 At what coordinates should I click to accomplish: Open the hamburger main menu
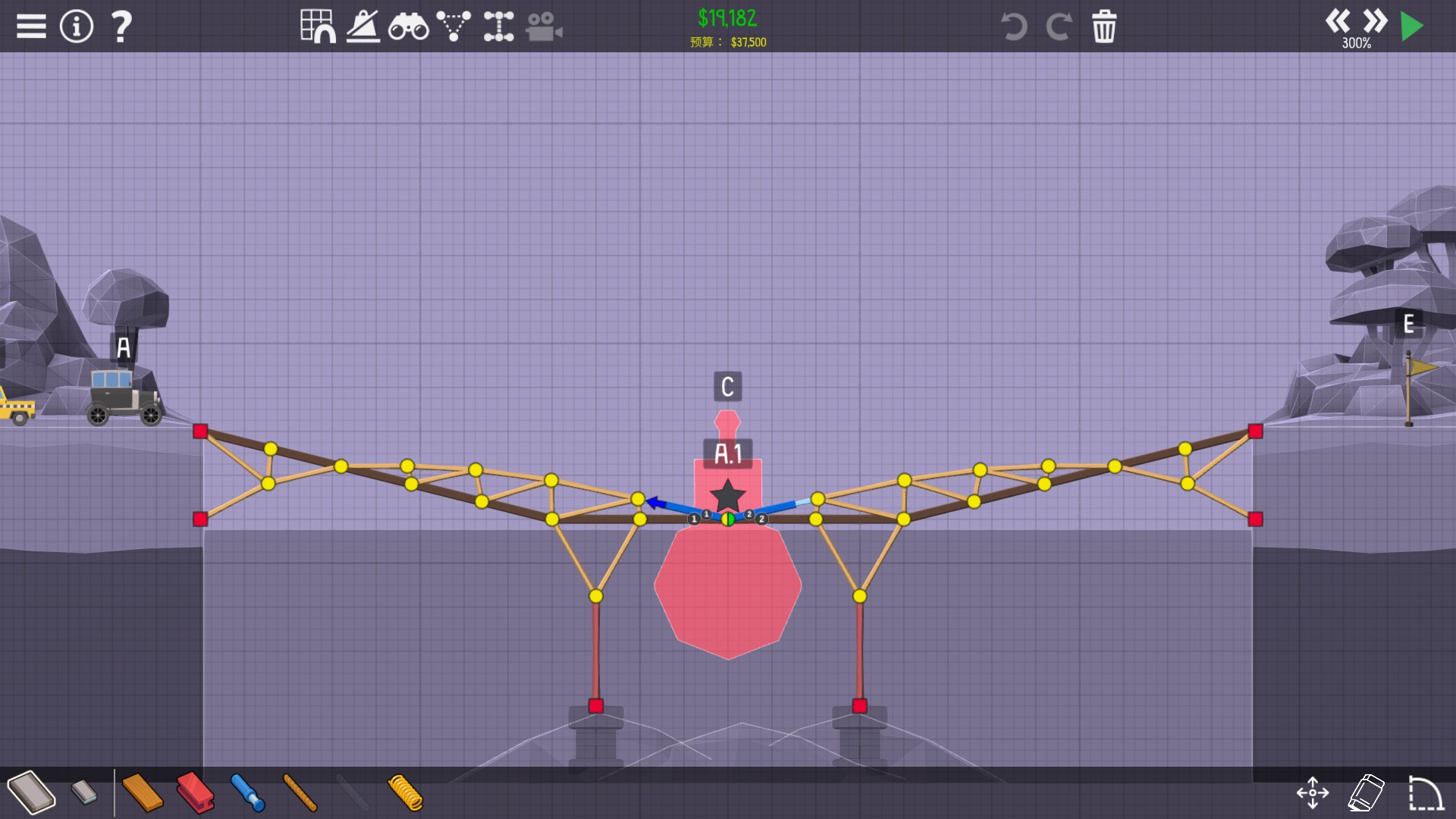tap(31, 27)
